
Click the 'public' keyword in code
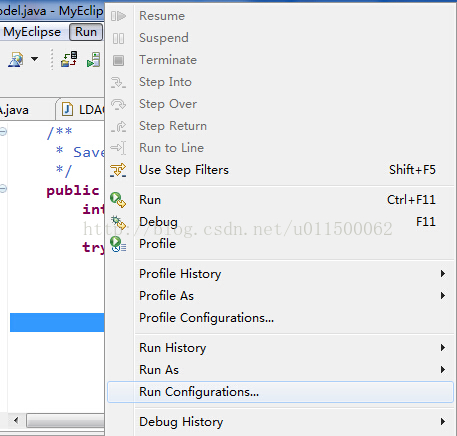73,191
